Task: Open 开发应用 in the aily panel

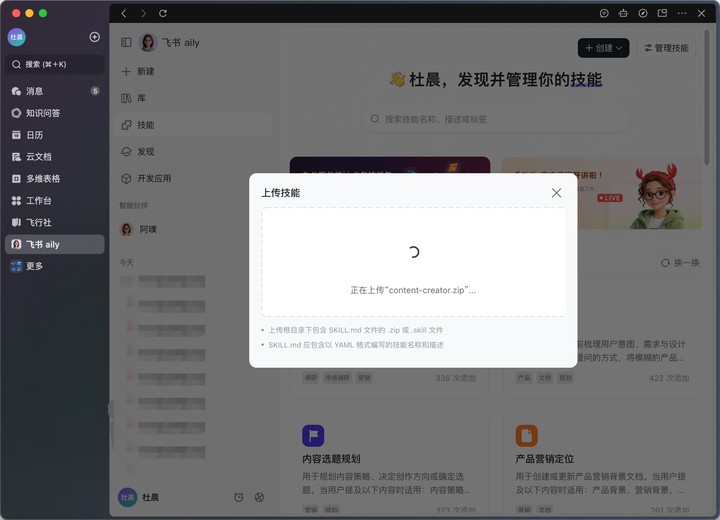Action: [x=193, y=178]
